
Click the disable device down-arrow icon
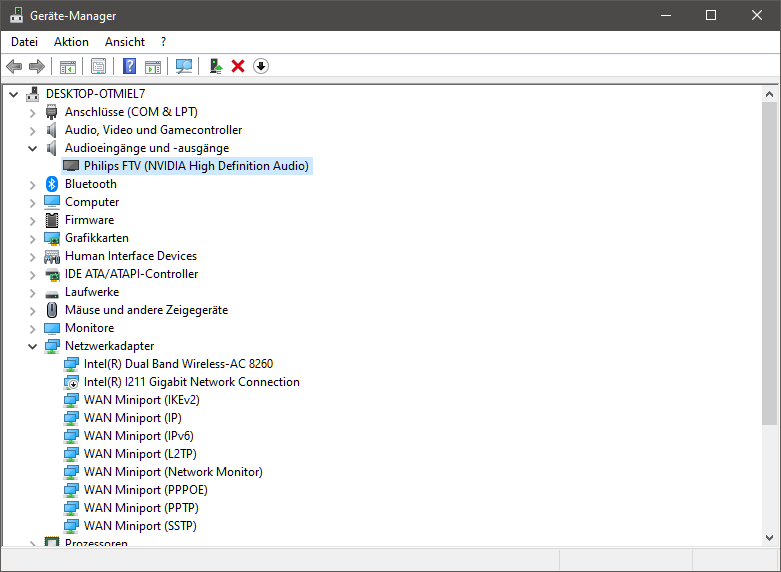point(261,66)
